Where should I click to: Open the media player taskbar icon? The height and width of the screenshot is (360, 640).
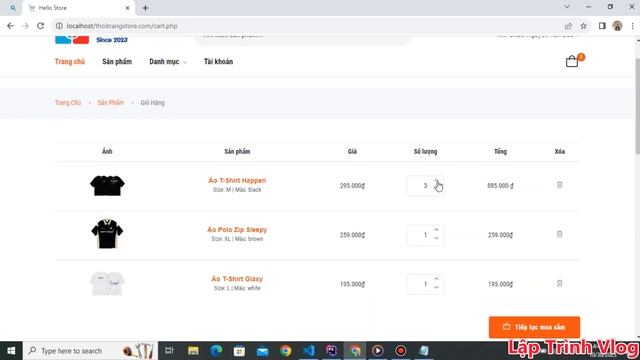coord(378,351)
